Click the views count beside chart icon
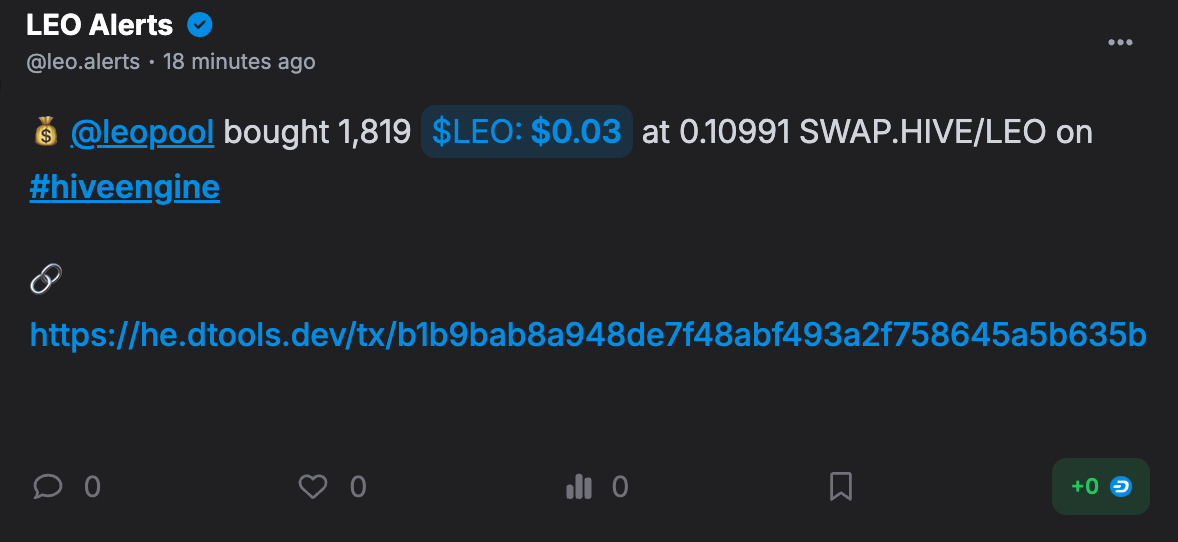The width and height of the screenshot is (1178, 542). [620, 487]
